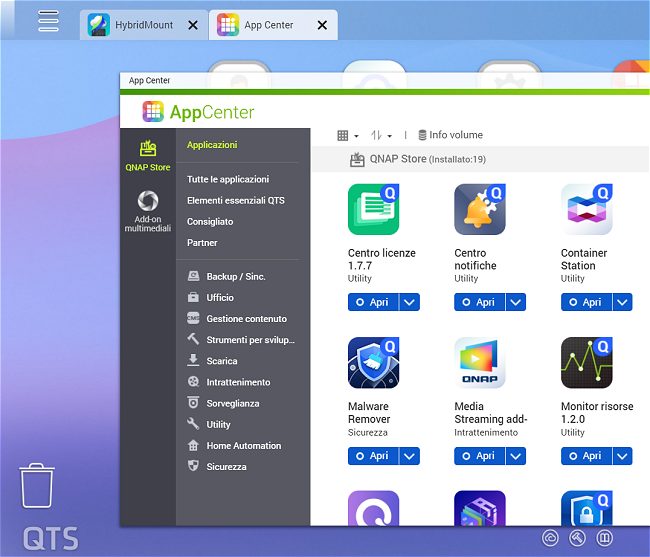Open the Partner category

[202, 242]
